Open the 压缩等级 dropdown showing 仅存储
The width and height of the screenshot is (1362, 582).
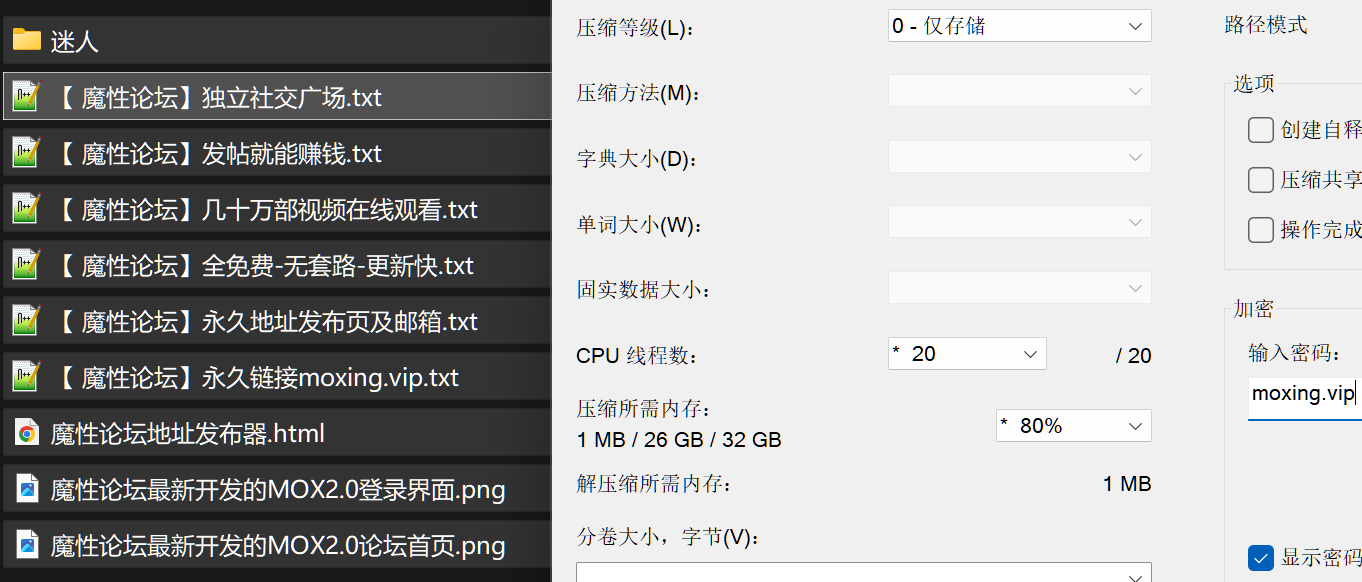click(x=1019, y=26)
